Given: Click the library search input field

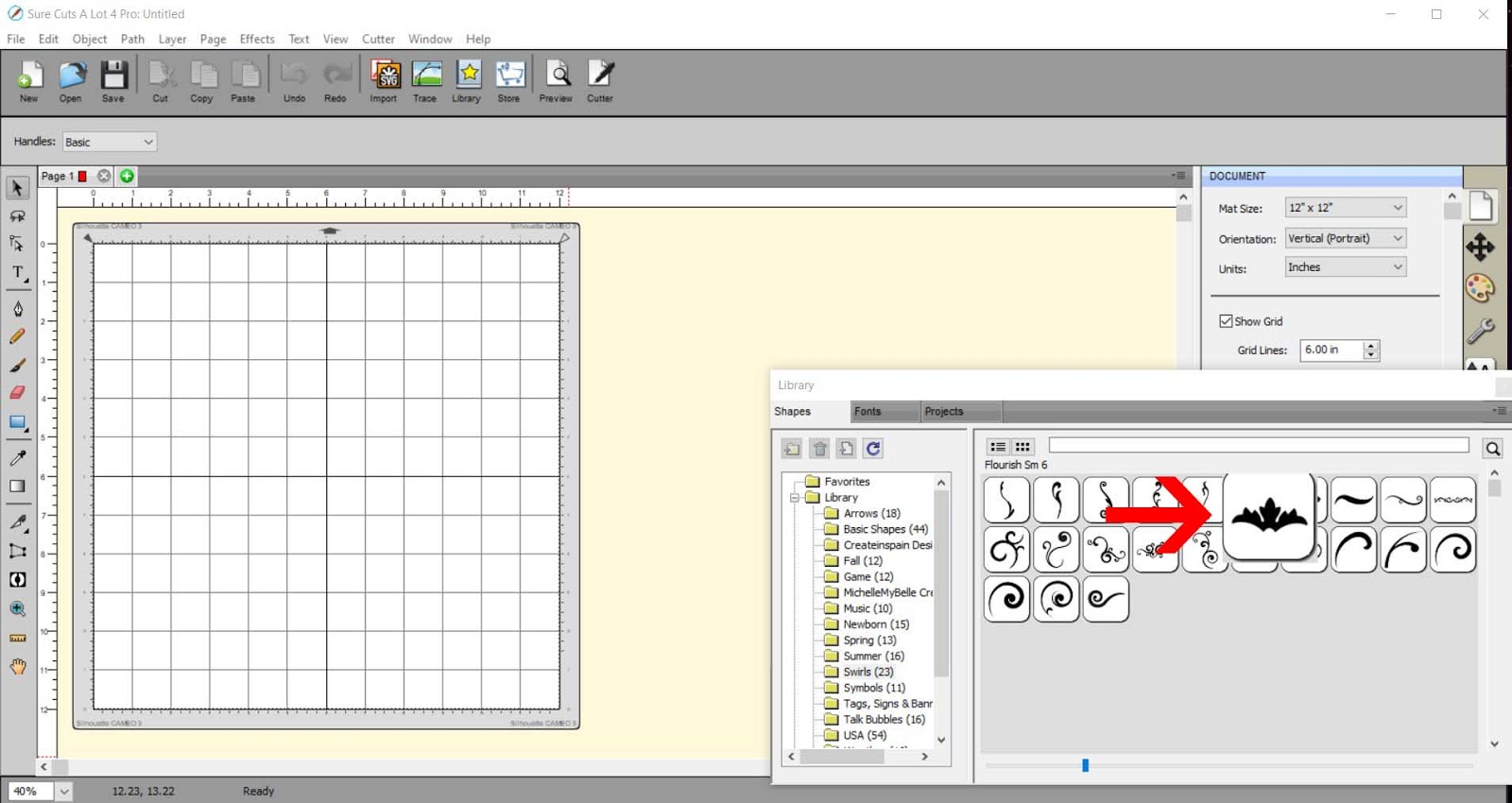Looking at the screenshot, I should point(1259,445).
